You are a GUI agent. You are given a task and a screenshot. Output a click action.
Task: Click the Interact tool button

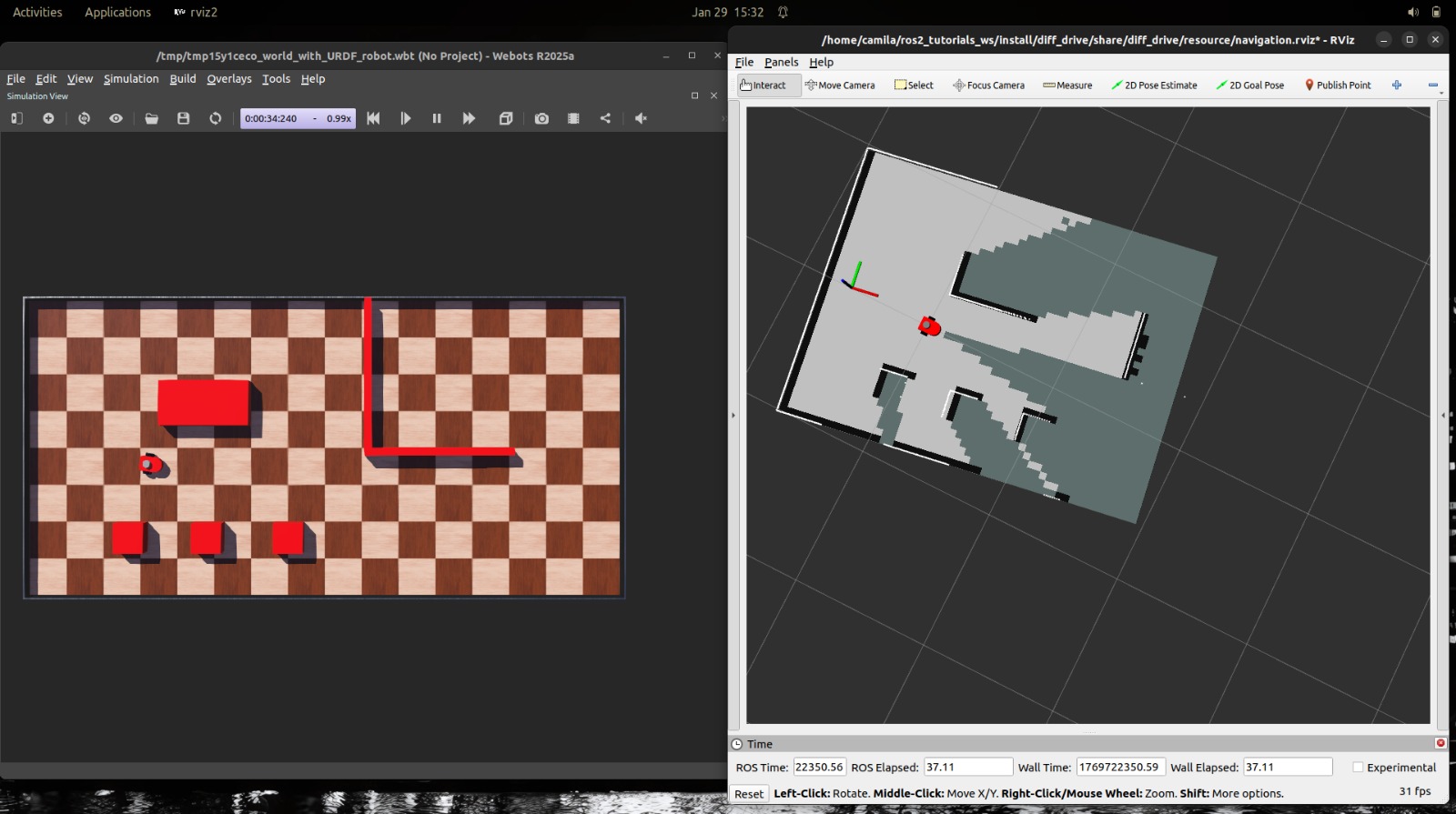pos(763,85)
